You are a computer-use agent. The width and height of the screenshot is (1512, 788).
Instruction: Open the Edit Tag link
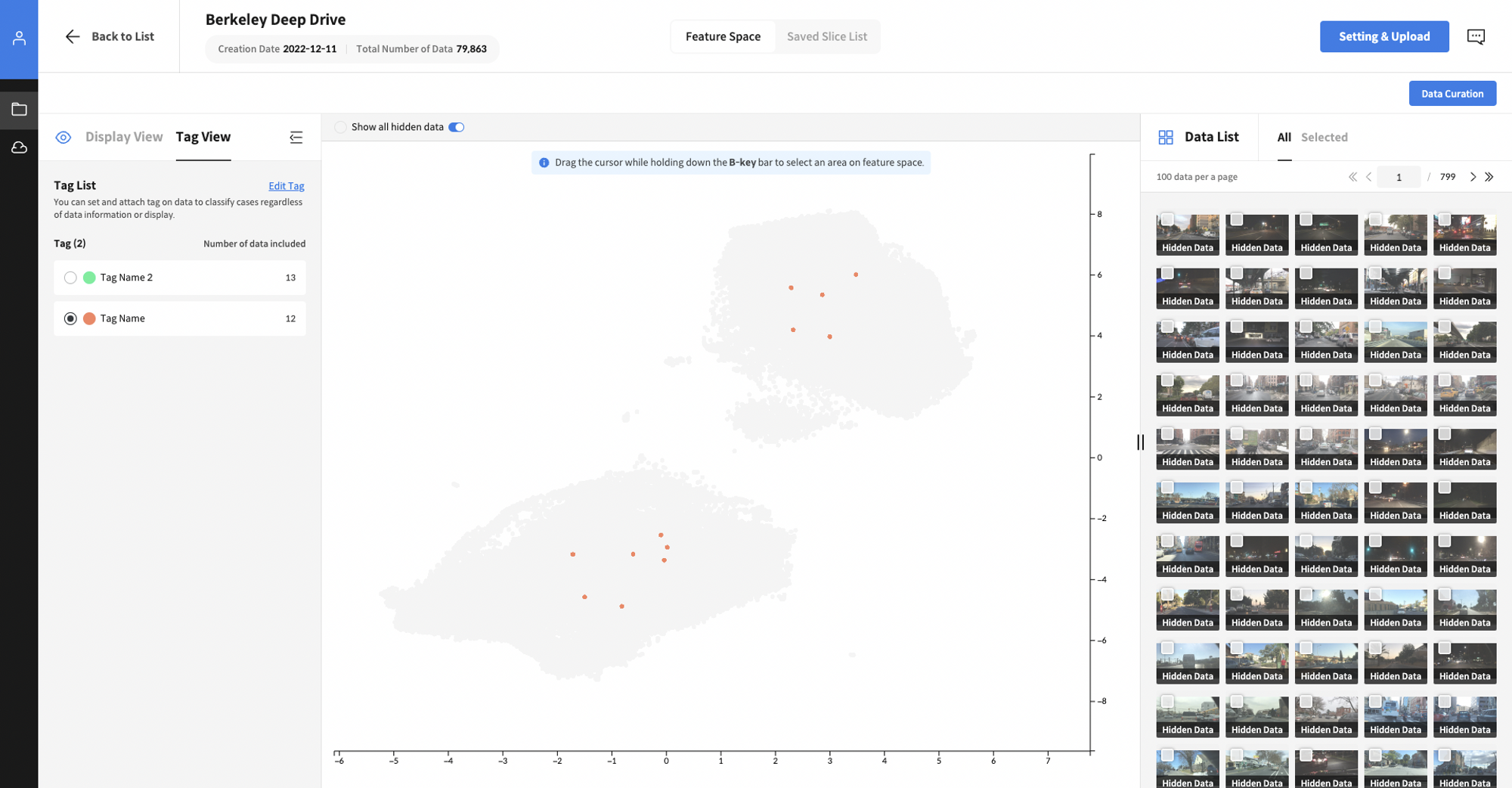(x=287, y=186)
